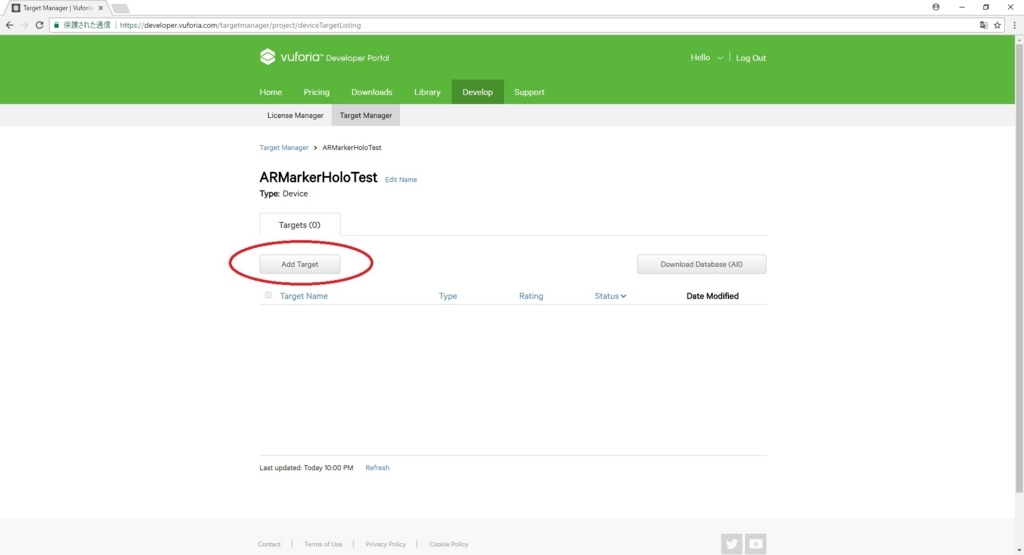Open the Home menu item
This screenshot has width=1024, height=555.
270,92
